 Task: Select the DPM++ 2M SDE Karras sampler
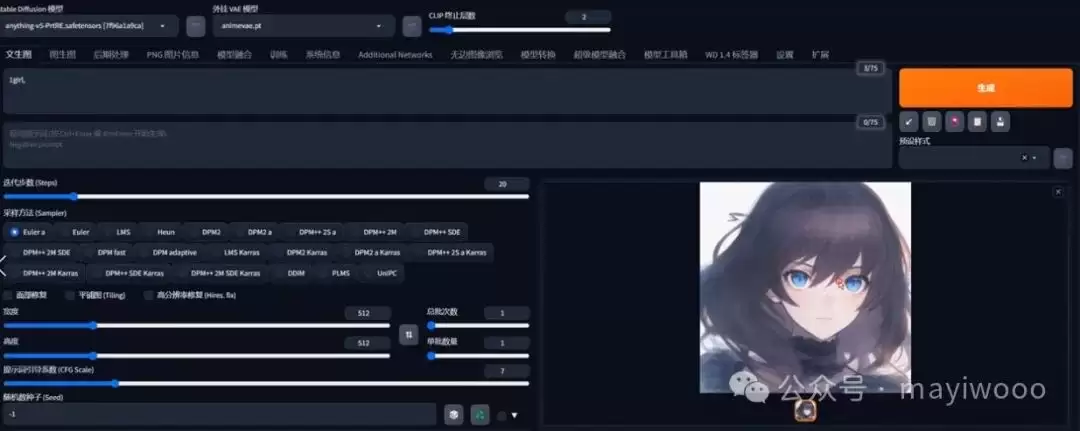[x=220, y=273]
